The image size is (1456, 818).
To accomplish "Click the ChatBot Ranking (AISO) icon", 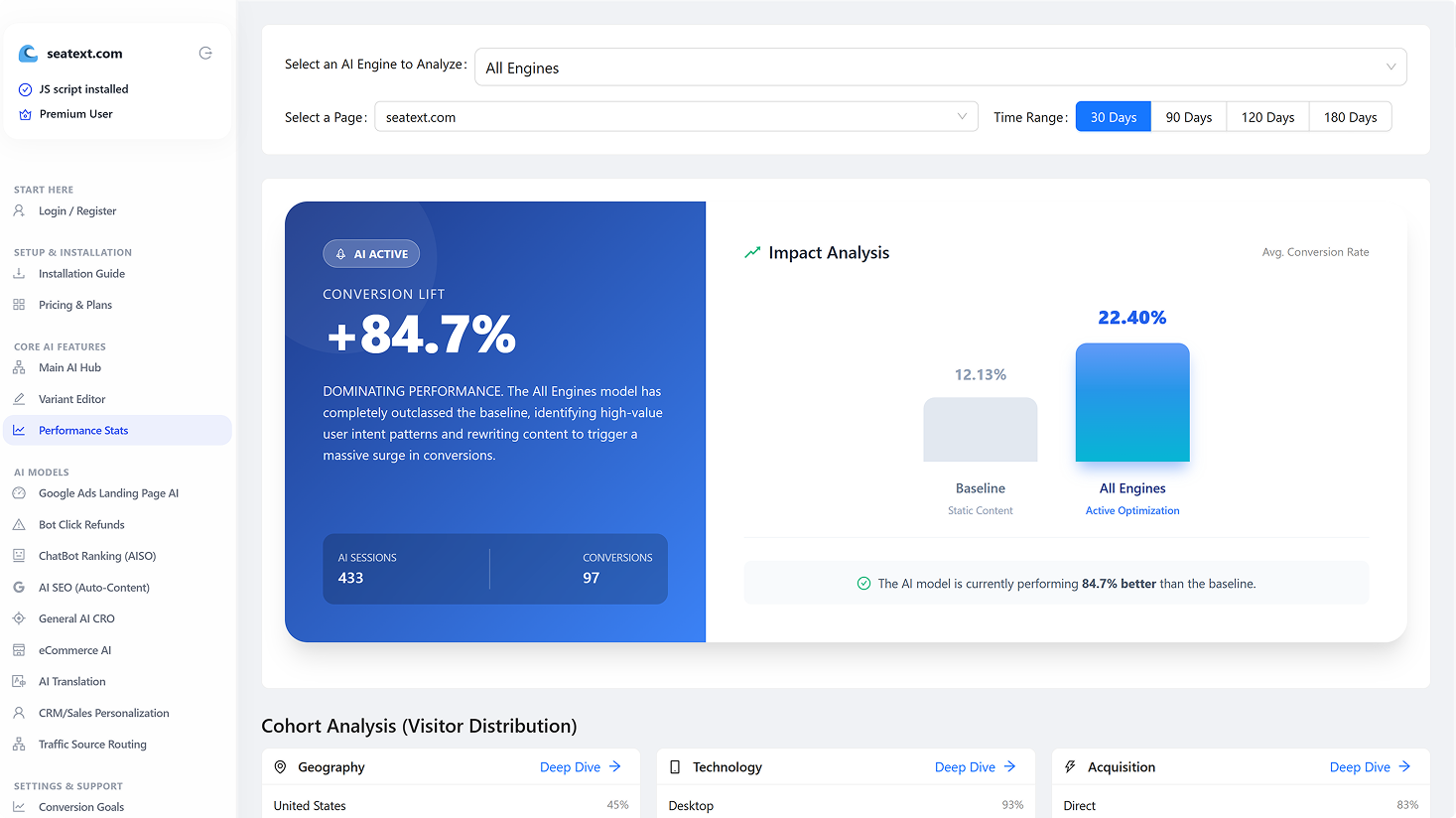I will (x=19, y=556).
